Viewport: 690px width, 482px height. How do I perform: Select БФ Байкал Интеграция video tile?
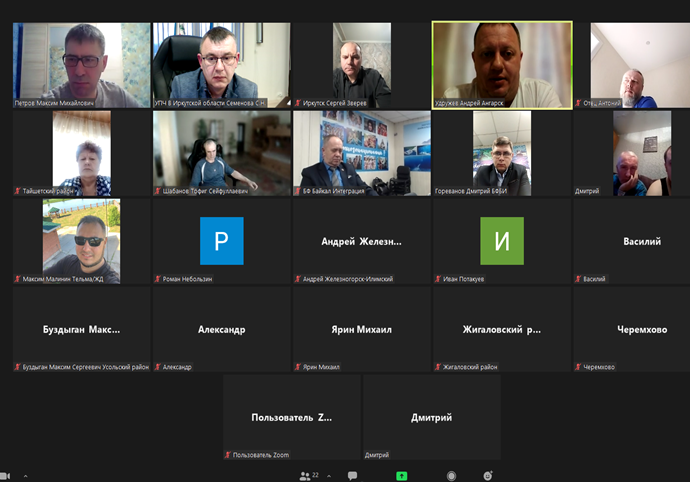coord(361,153)
